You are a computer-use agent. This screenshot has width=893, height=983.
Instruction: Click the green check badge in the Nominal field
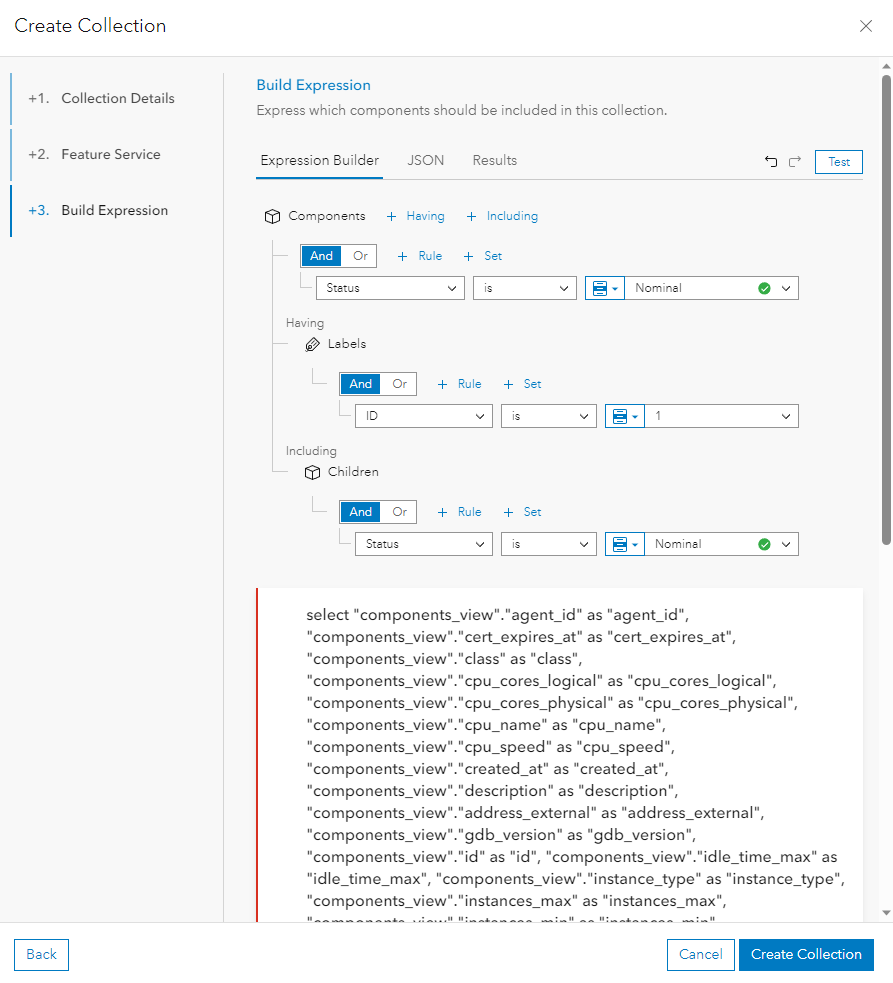tap(766, 287)
